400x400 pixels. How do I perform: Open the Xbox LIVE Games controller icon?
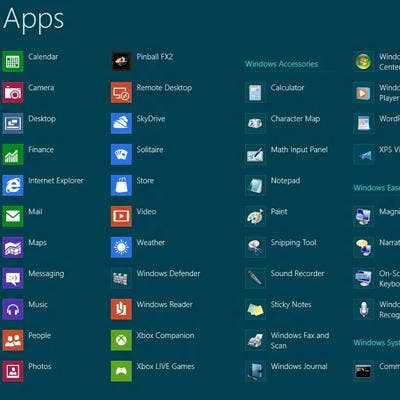pos(121,371)
